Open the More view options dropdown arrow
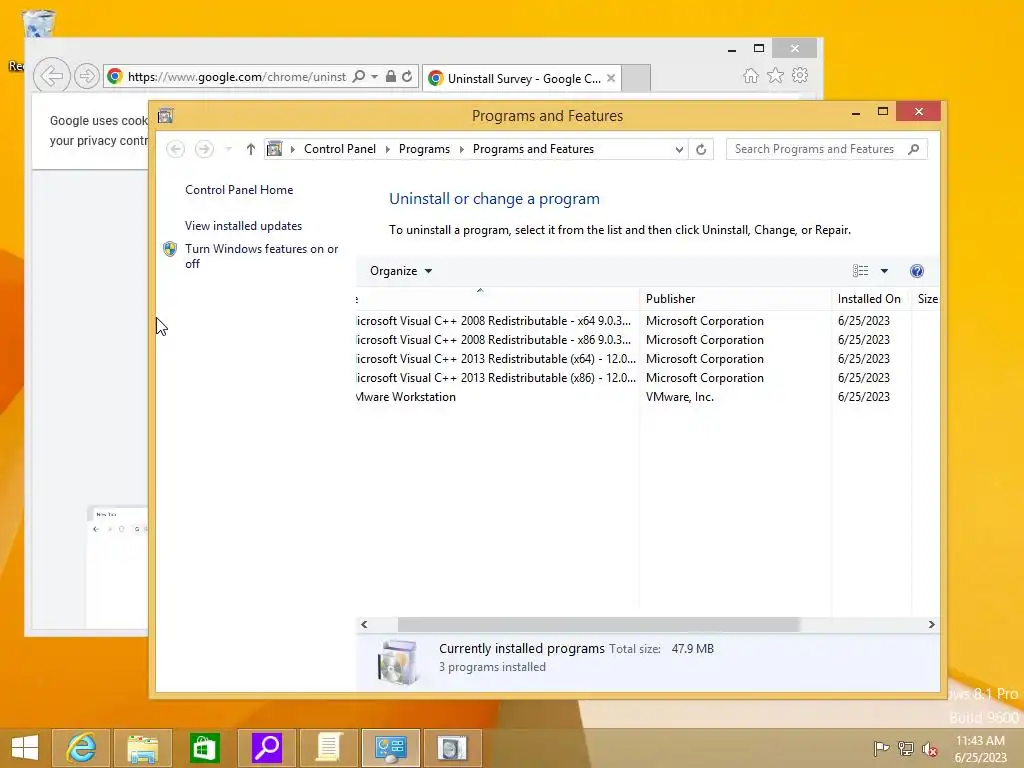Viewport: 1024px width, 768px height. pos(884,271)
